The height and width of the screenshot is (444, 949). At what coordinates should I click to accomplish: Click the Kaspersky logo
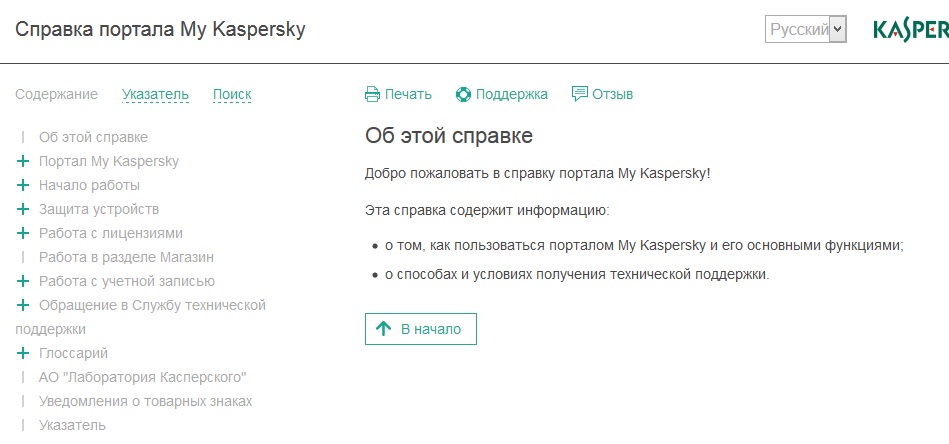(910, 30)
